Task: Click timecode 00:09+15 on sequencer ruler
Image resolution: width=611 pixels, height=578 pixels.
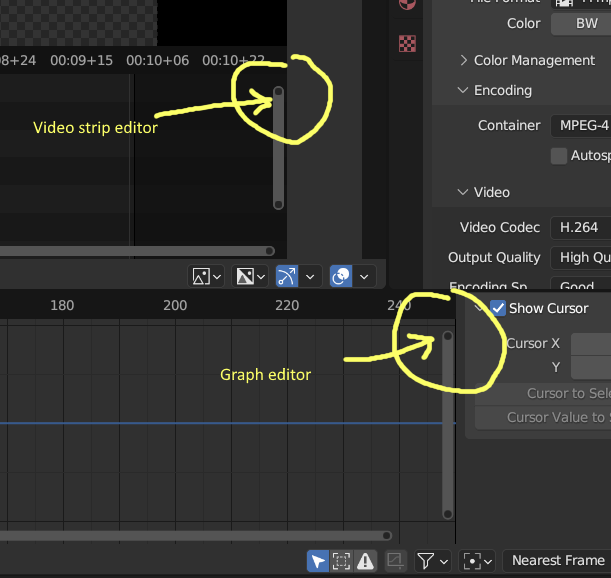Action: pyautogui.click(x=81, y=60)
